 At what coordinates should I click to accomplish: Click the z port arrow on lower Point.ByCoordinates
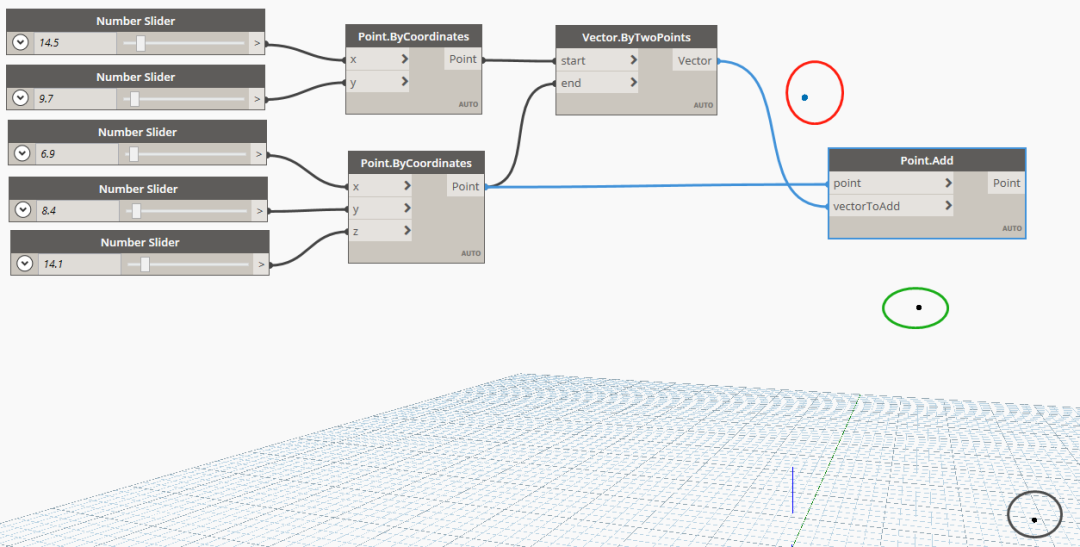pyautogui.click(x=408, y=231)
